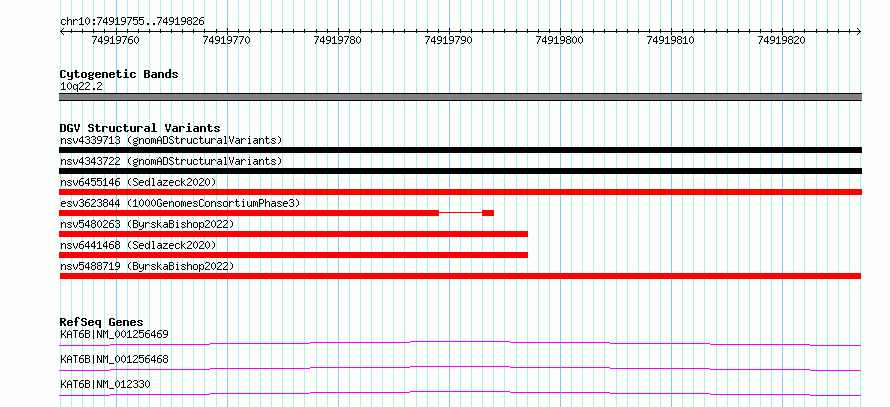Select the Cytogenetic Bands track title
The width and height of the screenshot is (890, 407).
tap(119, 74)
